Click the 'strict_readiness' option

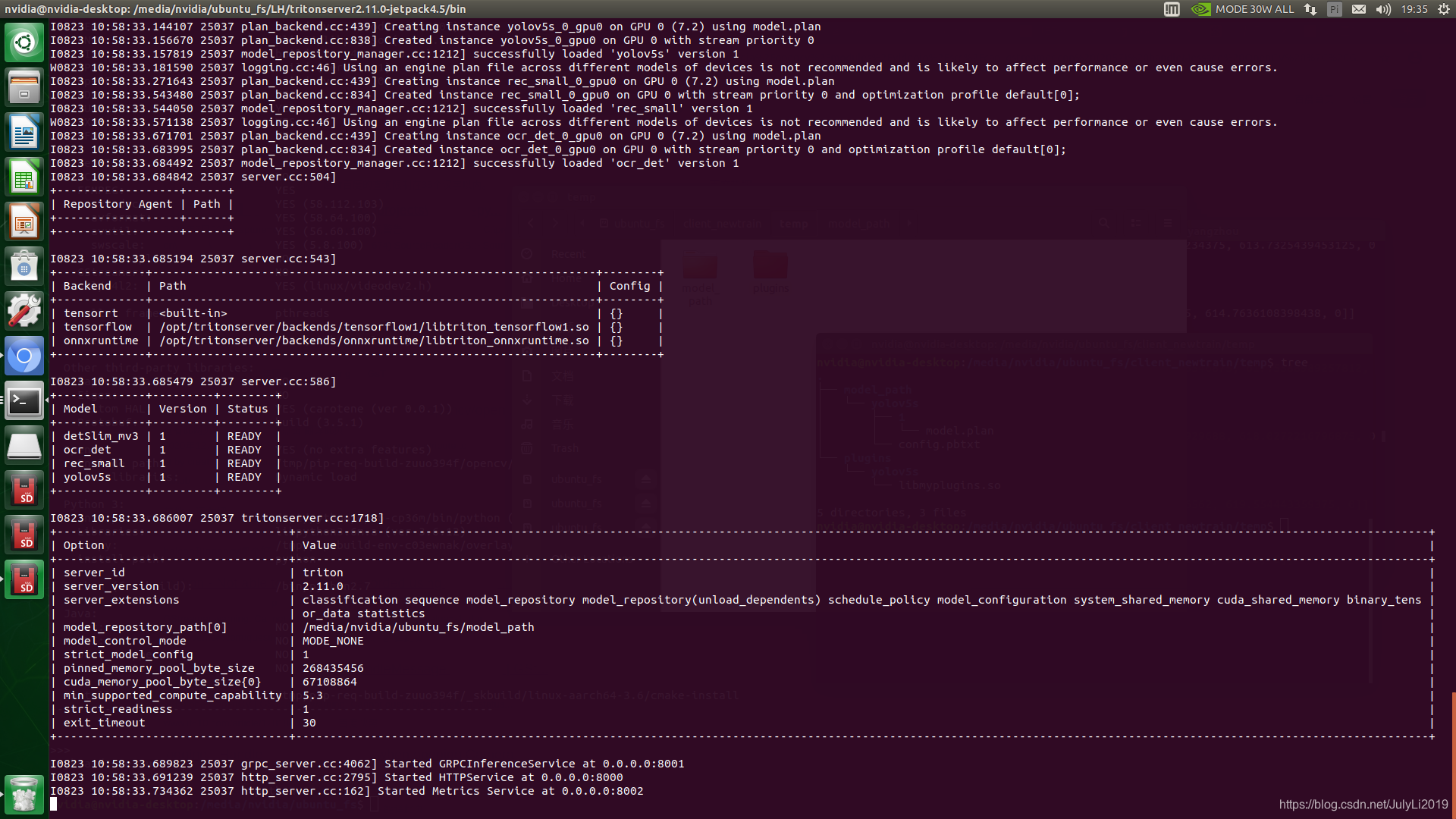coord(118,709)
